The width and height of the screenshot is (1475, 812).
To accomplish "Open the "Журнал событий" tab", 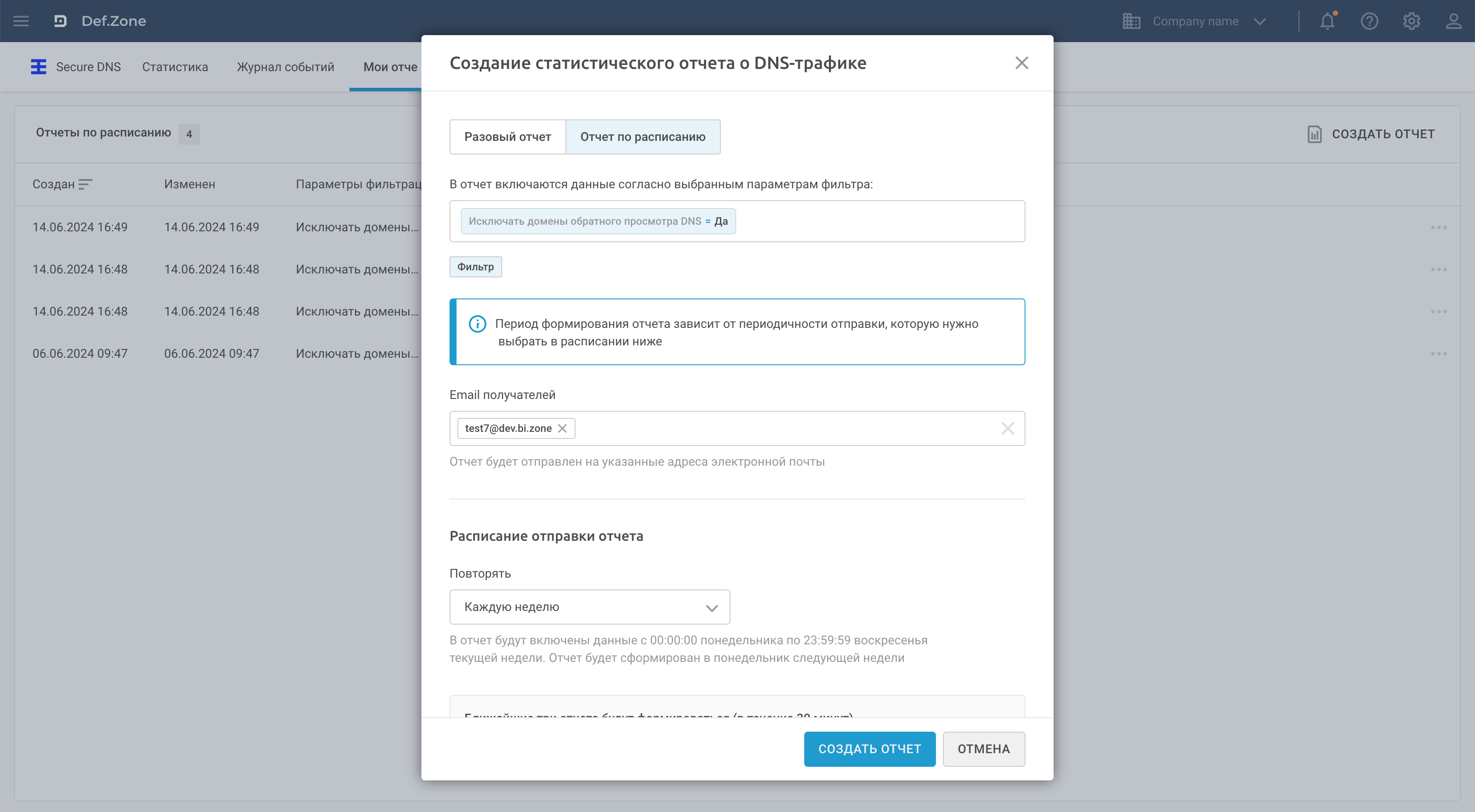I will coord(285,67).
